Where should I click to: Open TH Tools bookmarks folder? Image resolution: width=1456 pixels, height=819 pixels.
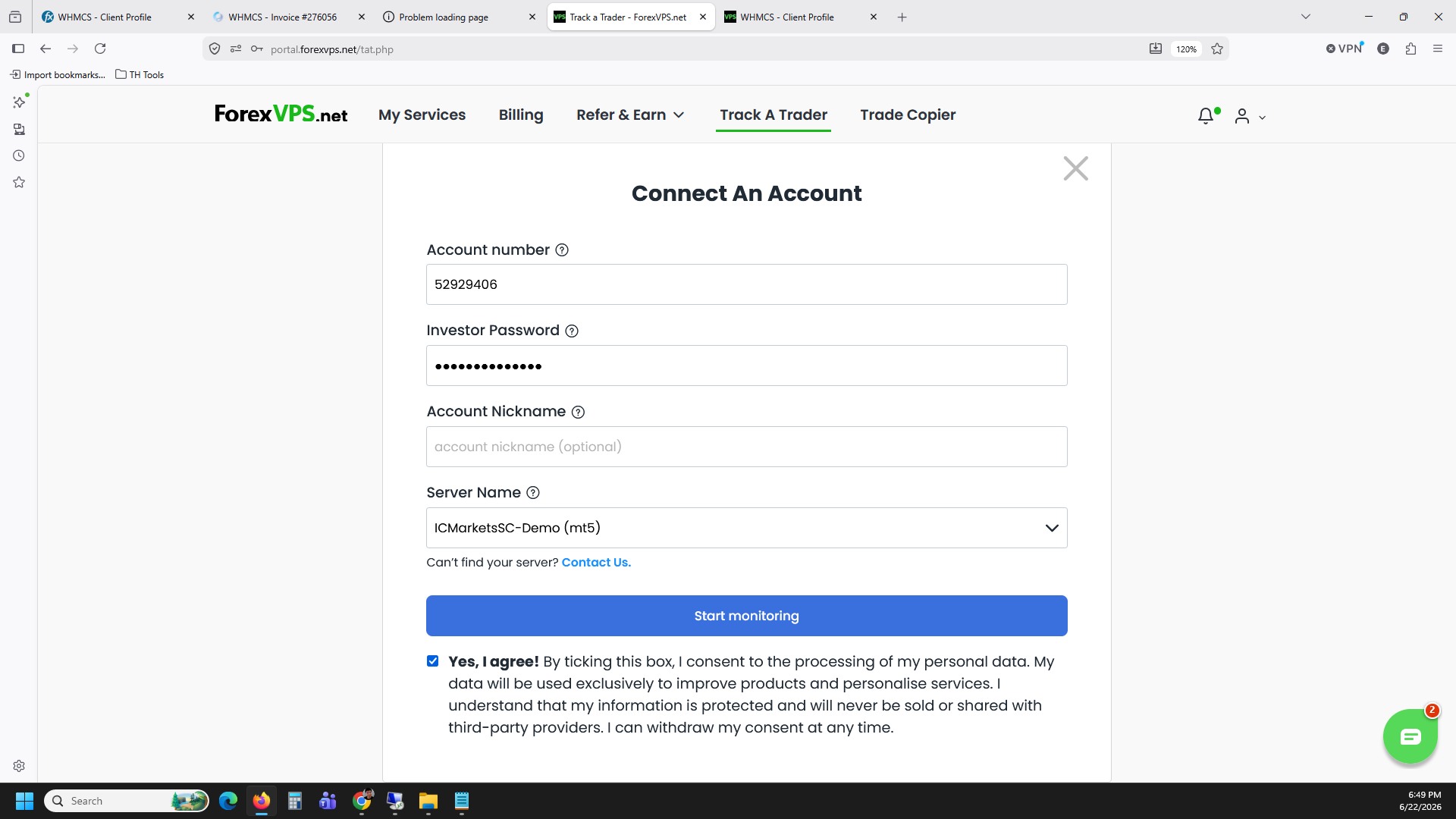140,74
